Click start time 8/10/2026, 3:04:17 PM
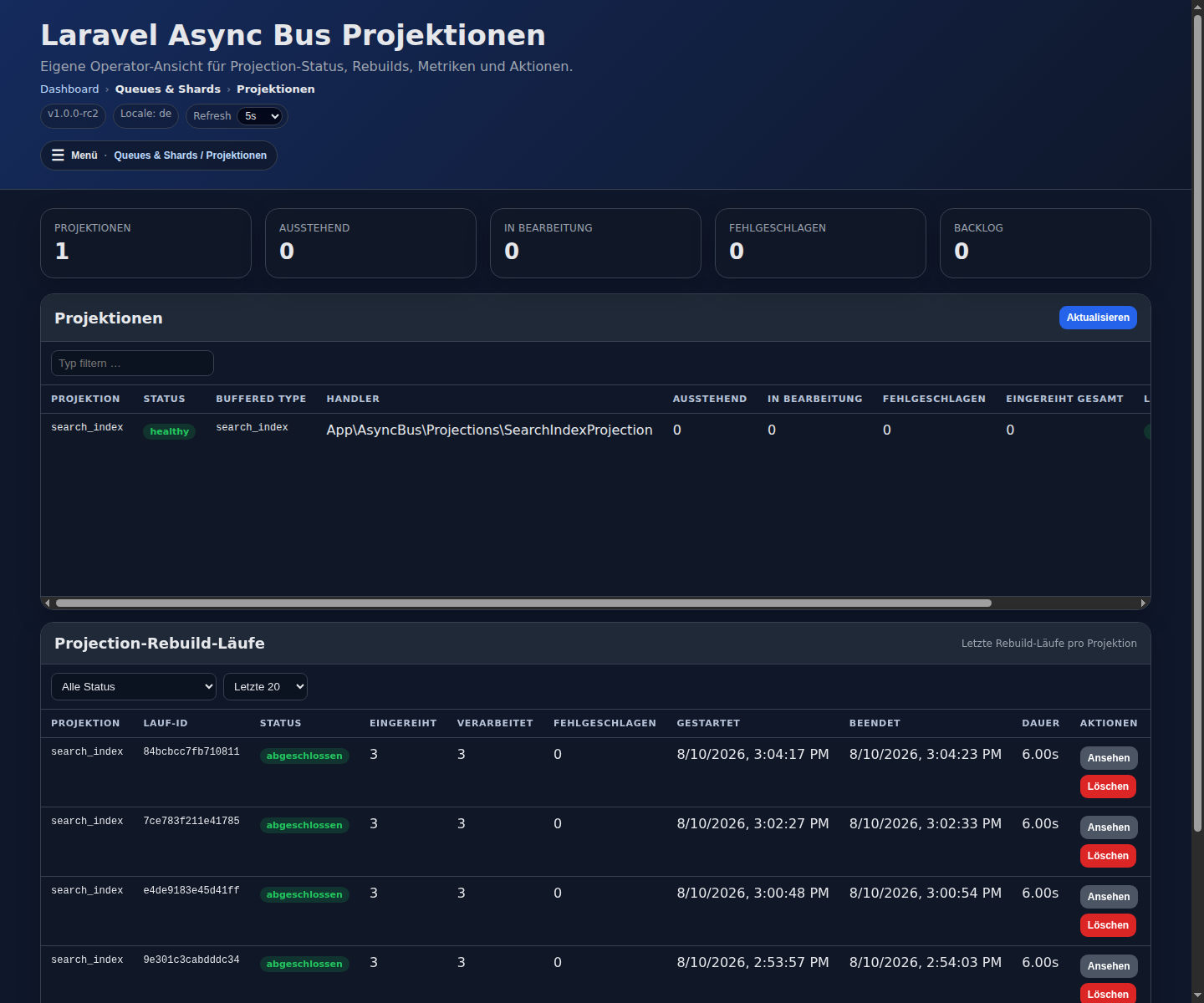 point(752,754)
